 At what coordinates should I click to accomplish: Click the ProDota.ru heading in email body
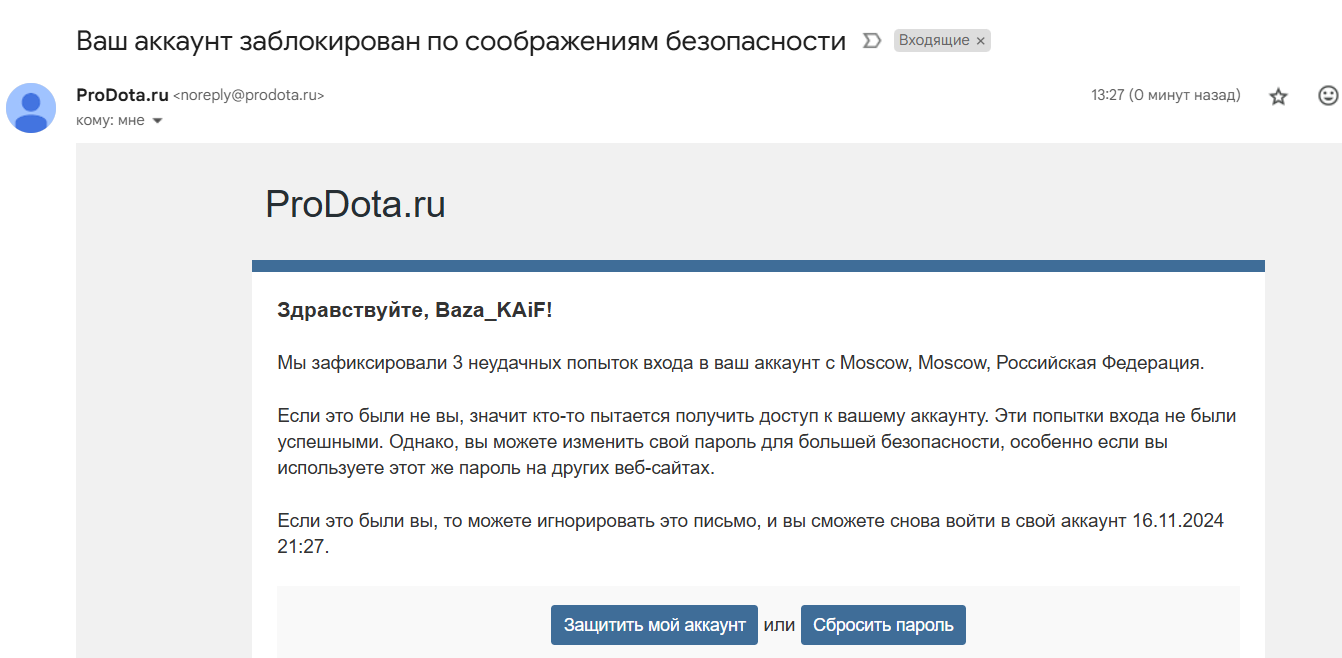355,205
